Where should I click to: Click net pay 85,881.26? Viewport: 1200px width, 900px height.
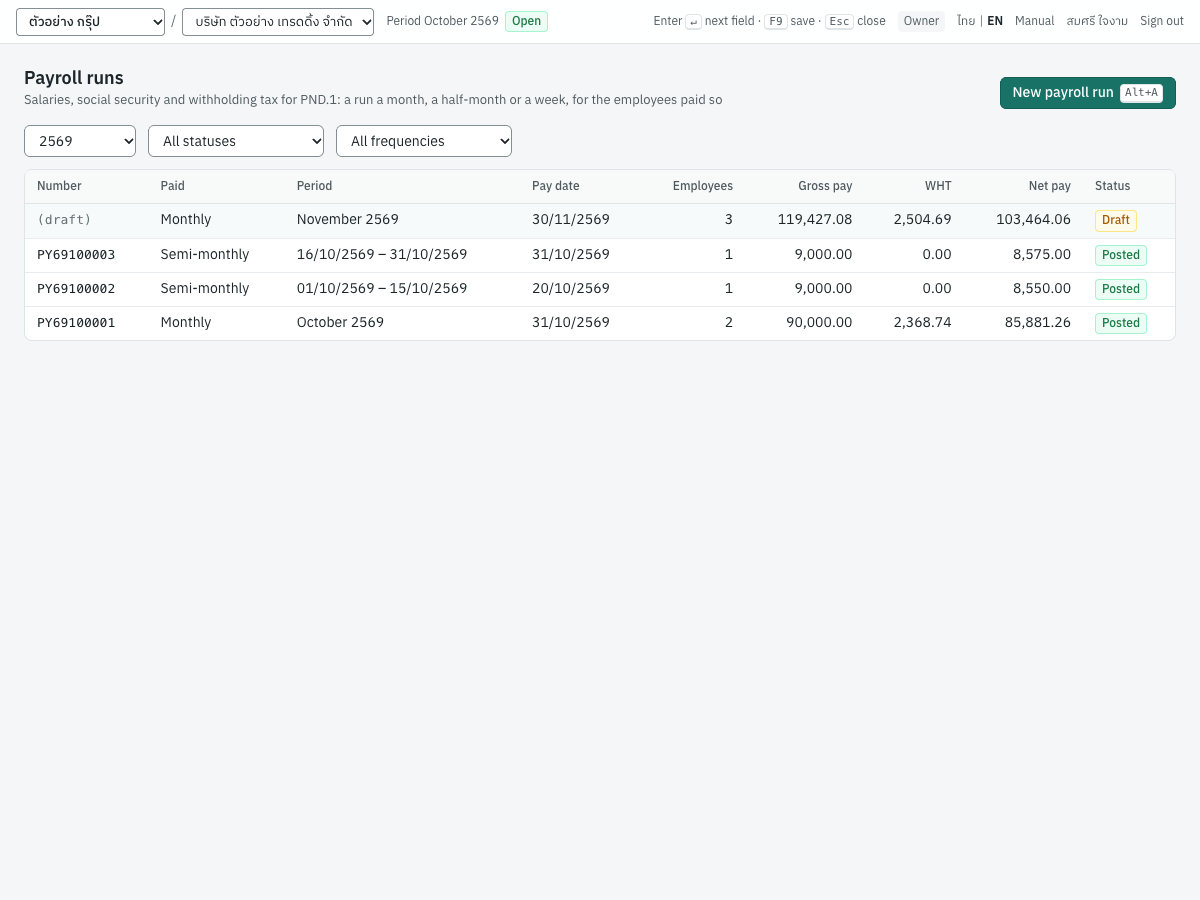1037,323
